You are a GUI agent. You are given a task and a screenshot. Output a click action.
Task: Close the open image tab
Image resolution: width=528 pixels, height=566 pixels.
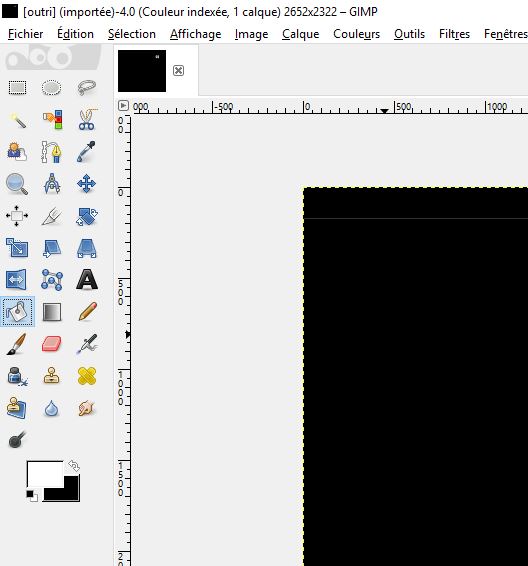(178, 70)
